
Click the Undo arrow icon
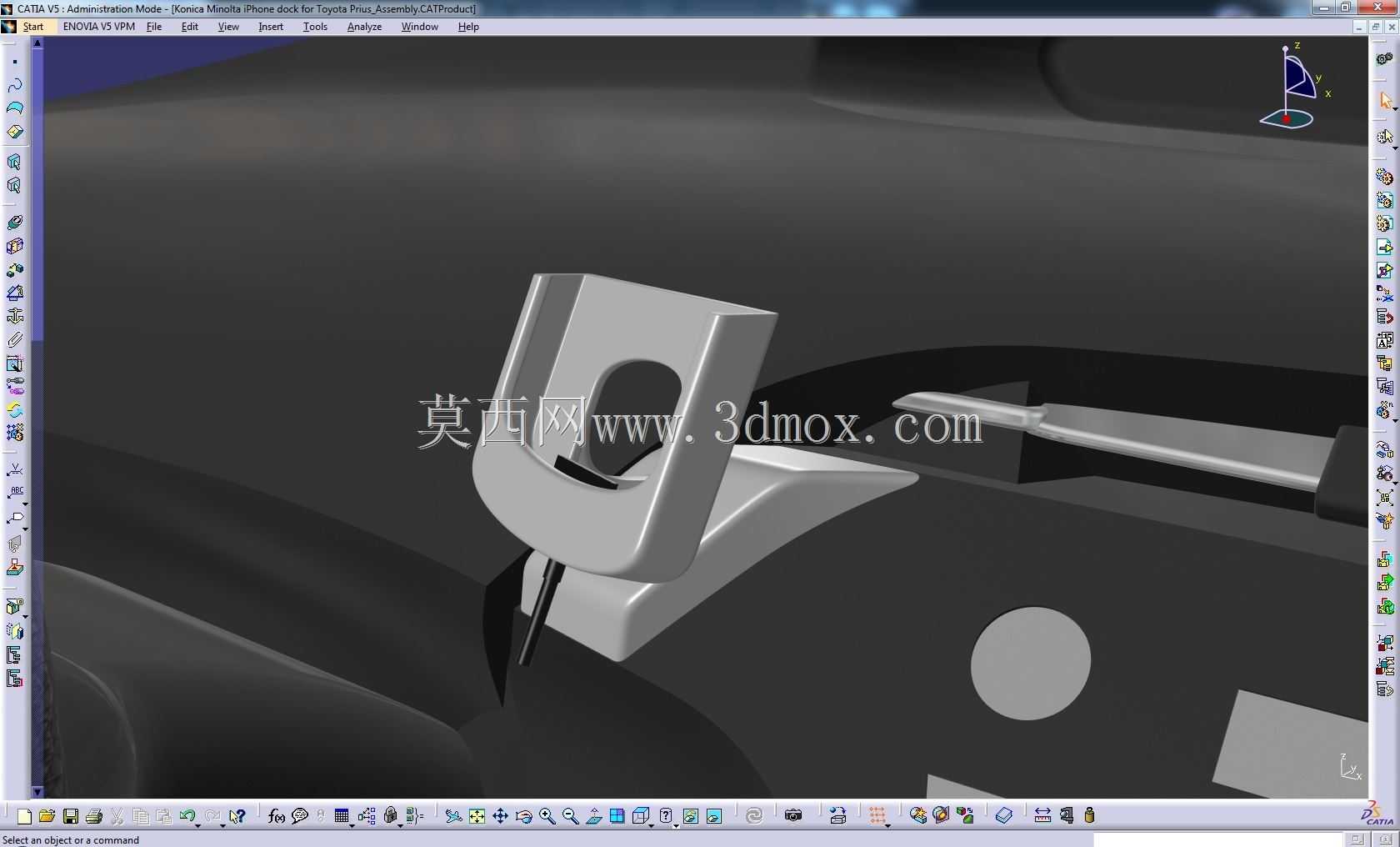[187, 815]
